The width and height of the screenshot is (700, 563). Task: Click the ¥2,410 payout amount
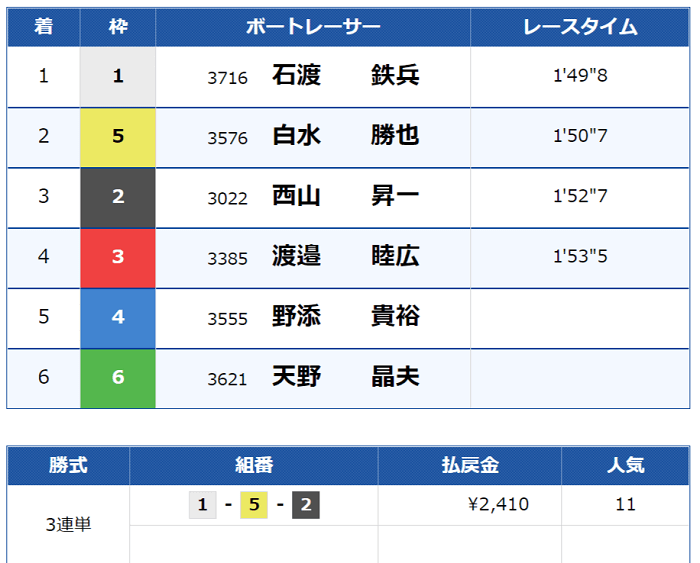click(499, 505)
